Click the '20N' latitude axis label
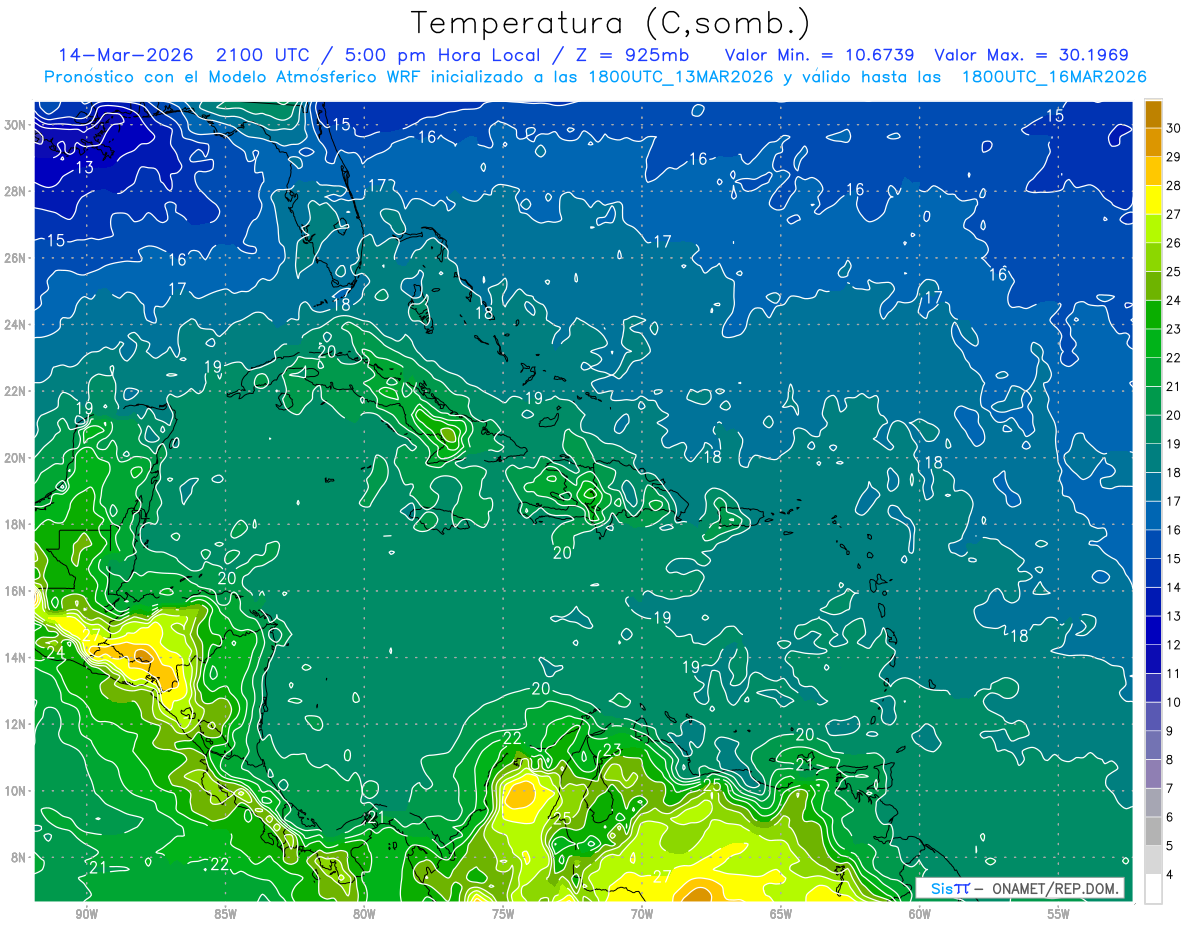Viewport: 1200px width, 927px height. 16,457
